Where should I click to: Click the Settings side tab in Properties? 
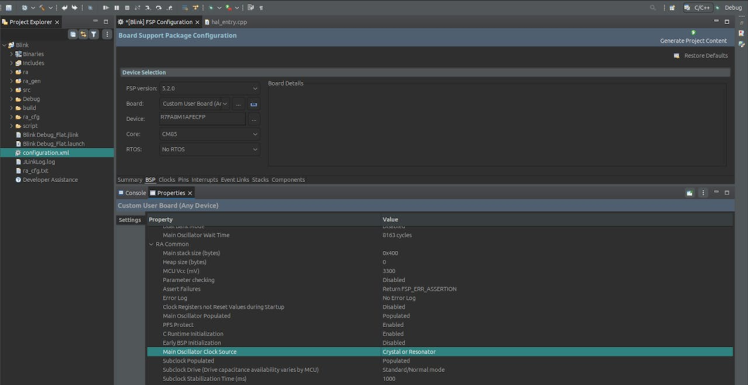(130, 220)
